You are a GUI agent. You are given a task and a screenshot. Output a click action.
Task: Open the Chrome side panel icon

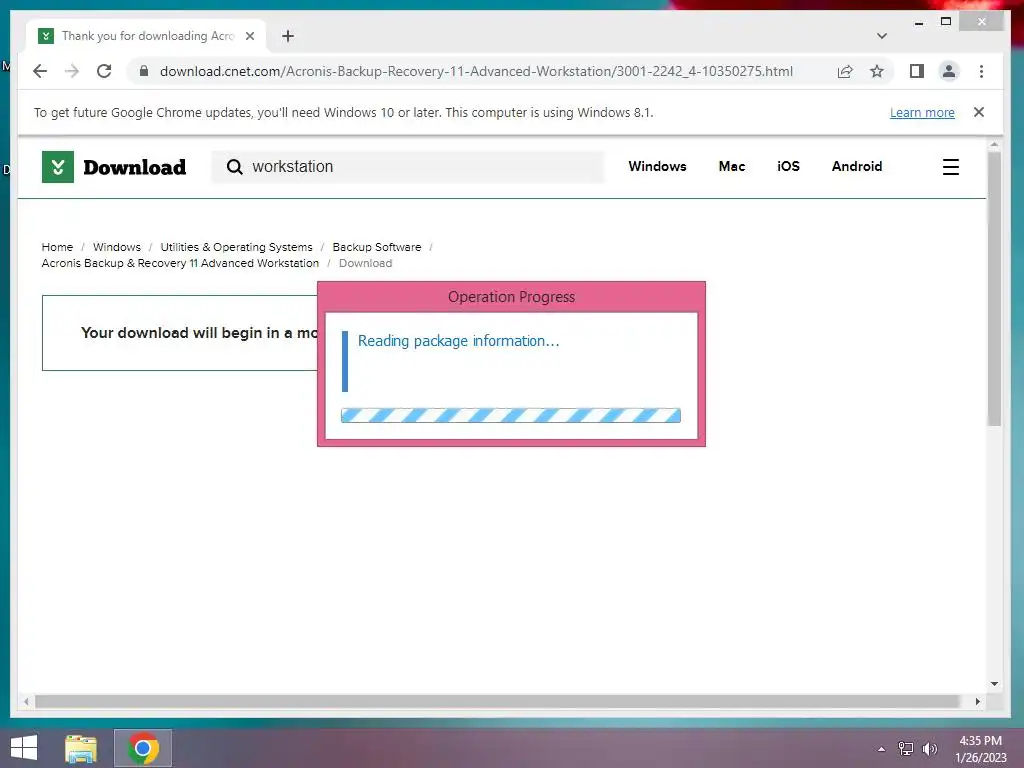click(x=916, y=71)
